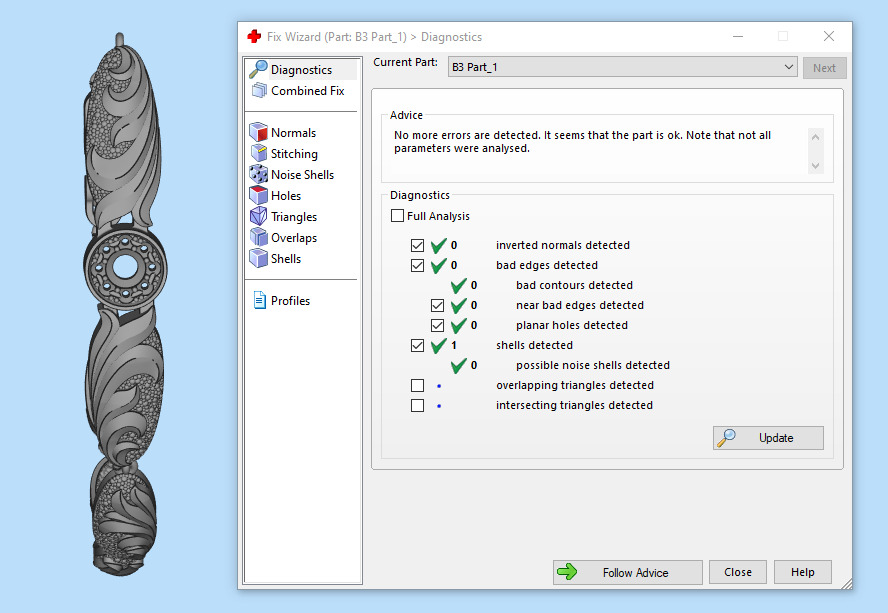Open the Holes fix page
This screenshot has width=888, height=613.
click(x=285, y=195)
